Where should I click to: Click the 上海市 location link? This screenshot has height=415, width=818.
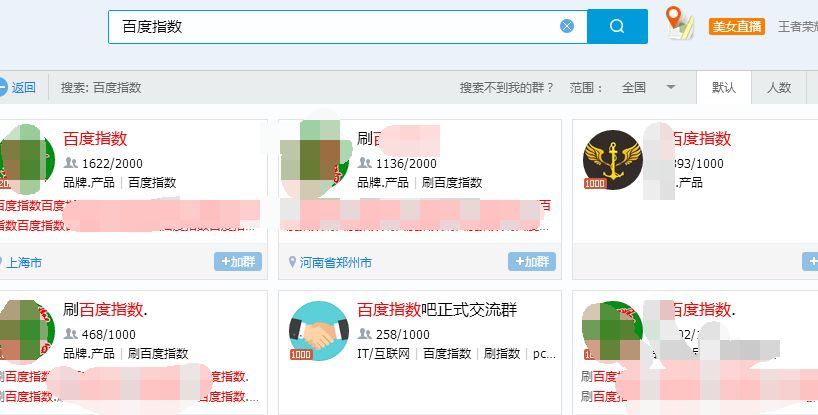(x=24, y=263)
